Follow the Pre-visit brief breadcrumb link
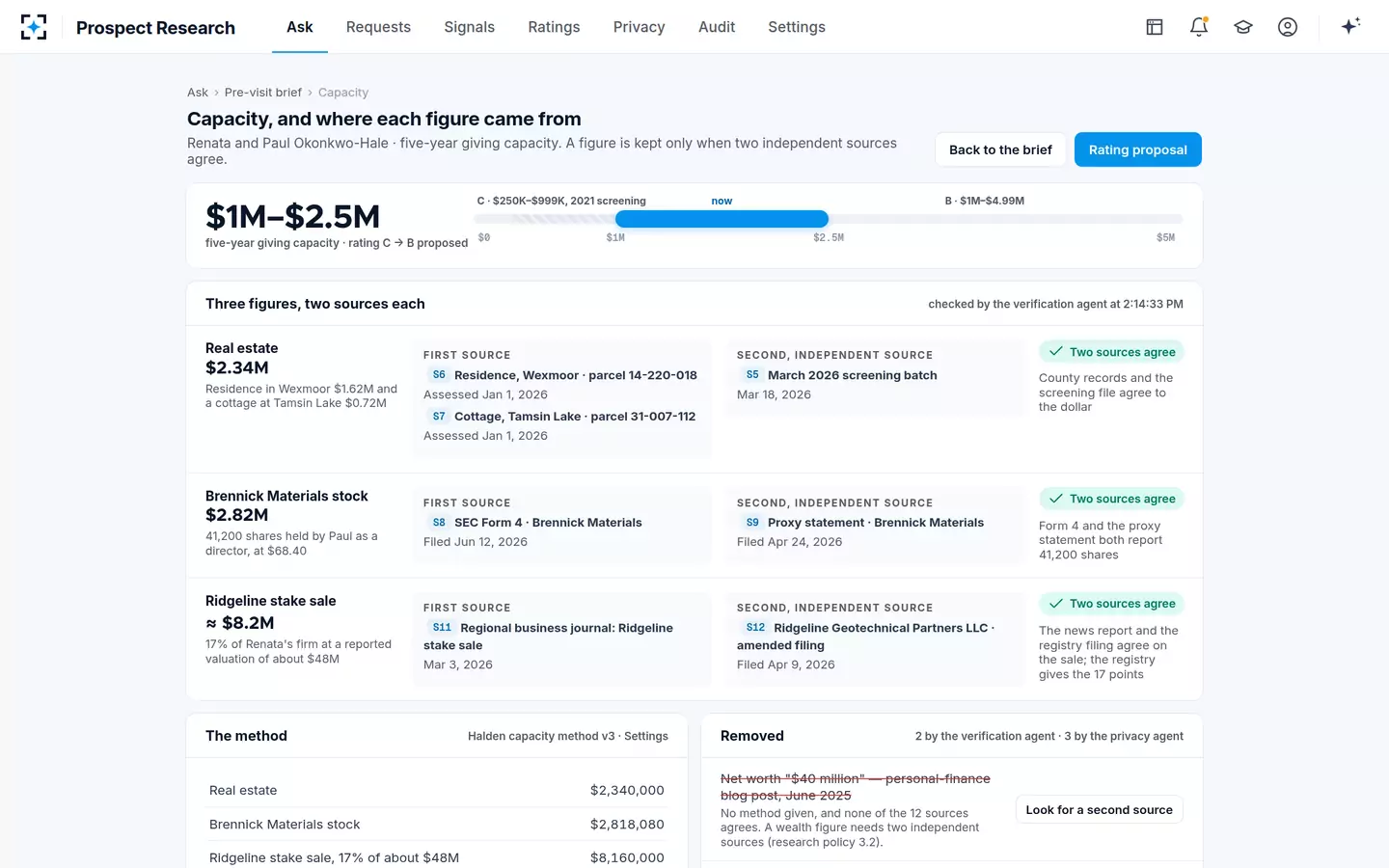The height and width of the screenshot is (868, 1389). pyautogui.click(x=263, y=93)
